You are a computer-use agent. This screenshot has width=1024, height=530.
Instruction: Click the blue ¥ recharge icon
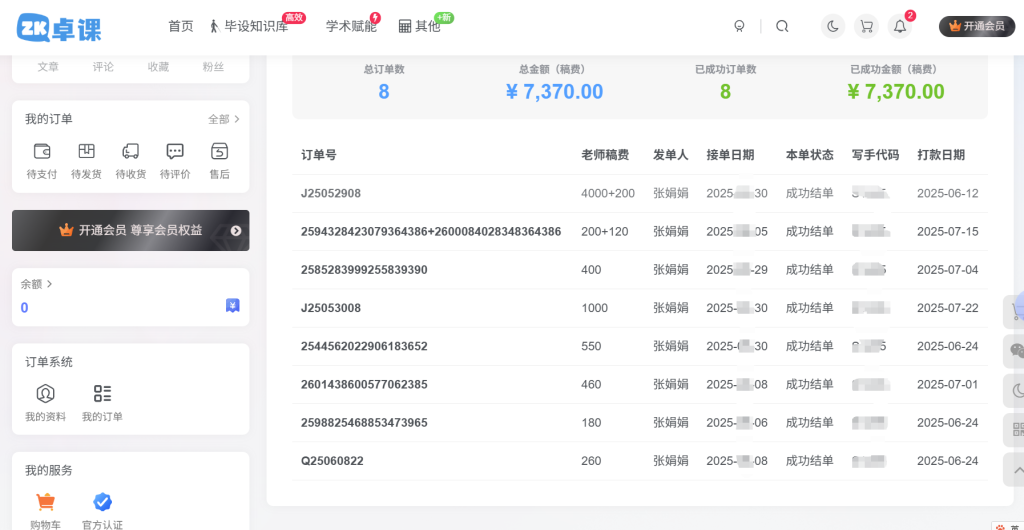(x=232, y=305)
